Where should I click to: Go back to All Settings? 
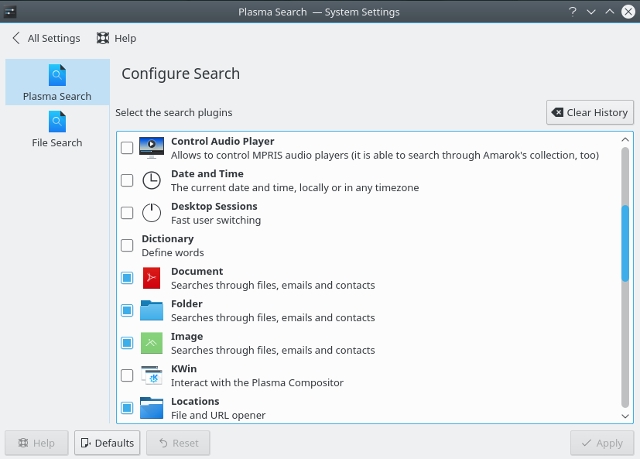(x=46, y=38)
